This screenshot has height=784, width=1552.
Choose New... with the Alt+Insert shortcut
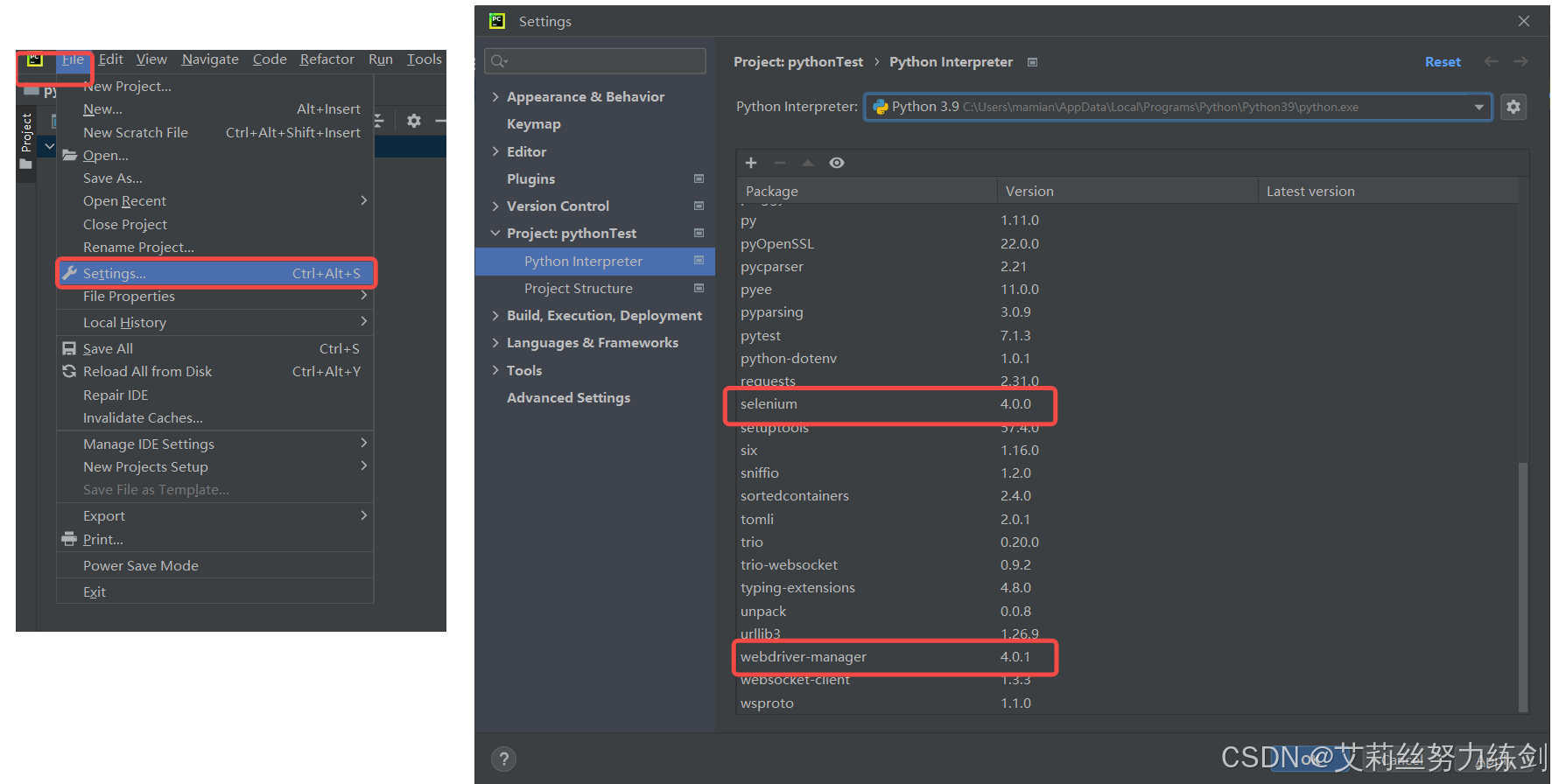coord(214,109)
